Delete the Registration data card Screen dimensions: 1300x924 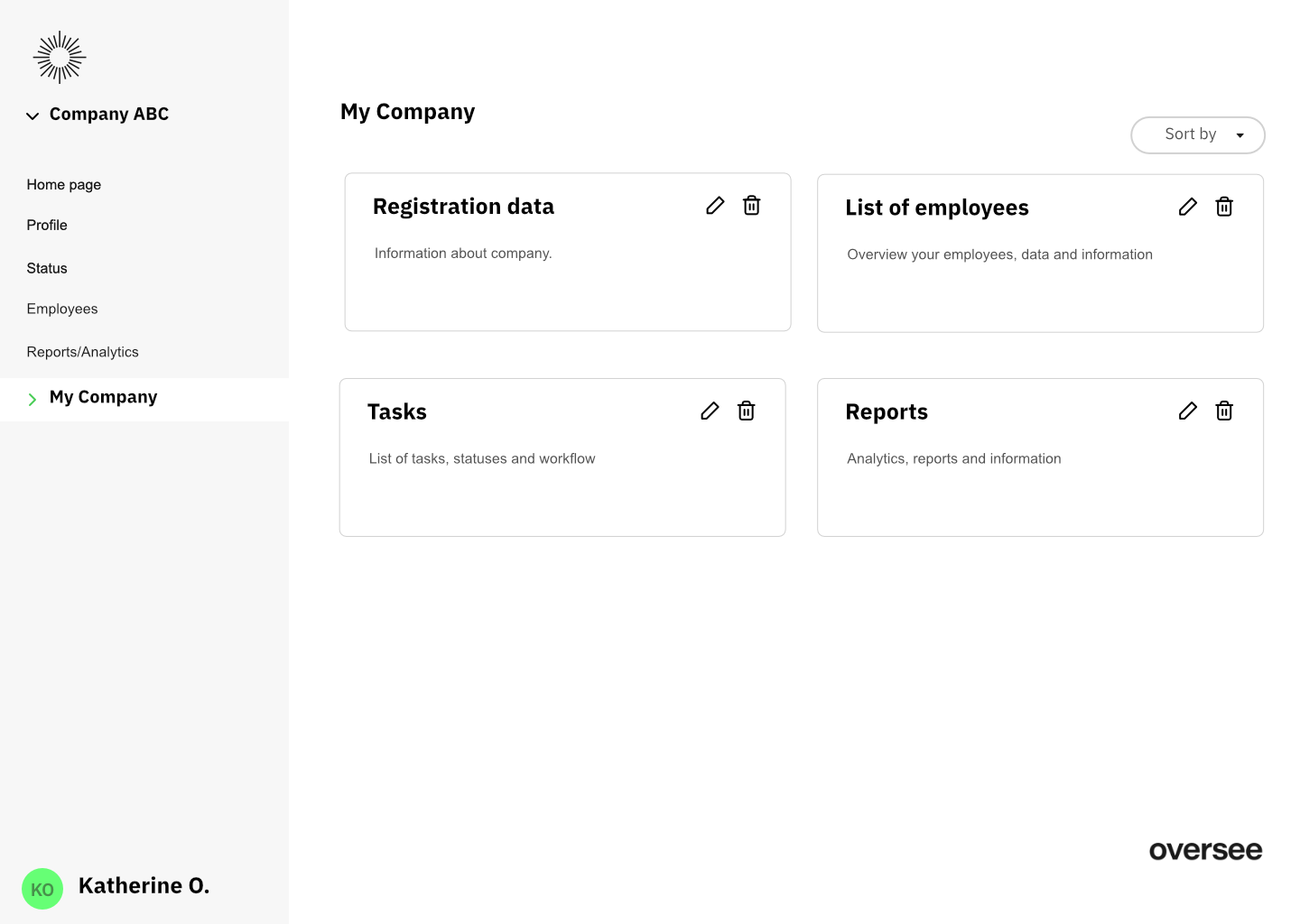[751, 206]
